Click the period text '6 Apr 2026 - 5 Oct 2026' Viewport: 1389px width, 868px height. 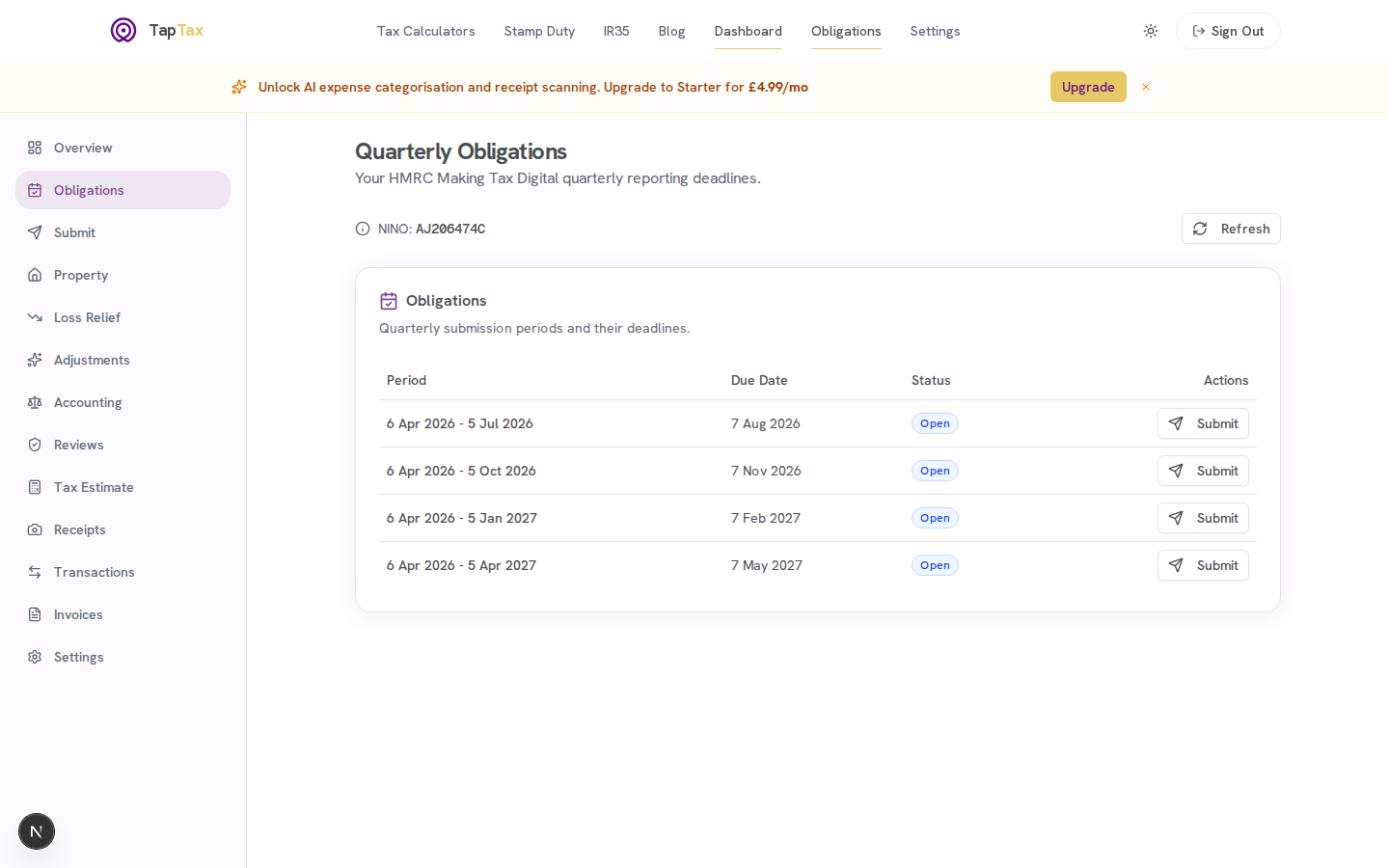coord(461,471)
